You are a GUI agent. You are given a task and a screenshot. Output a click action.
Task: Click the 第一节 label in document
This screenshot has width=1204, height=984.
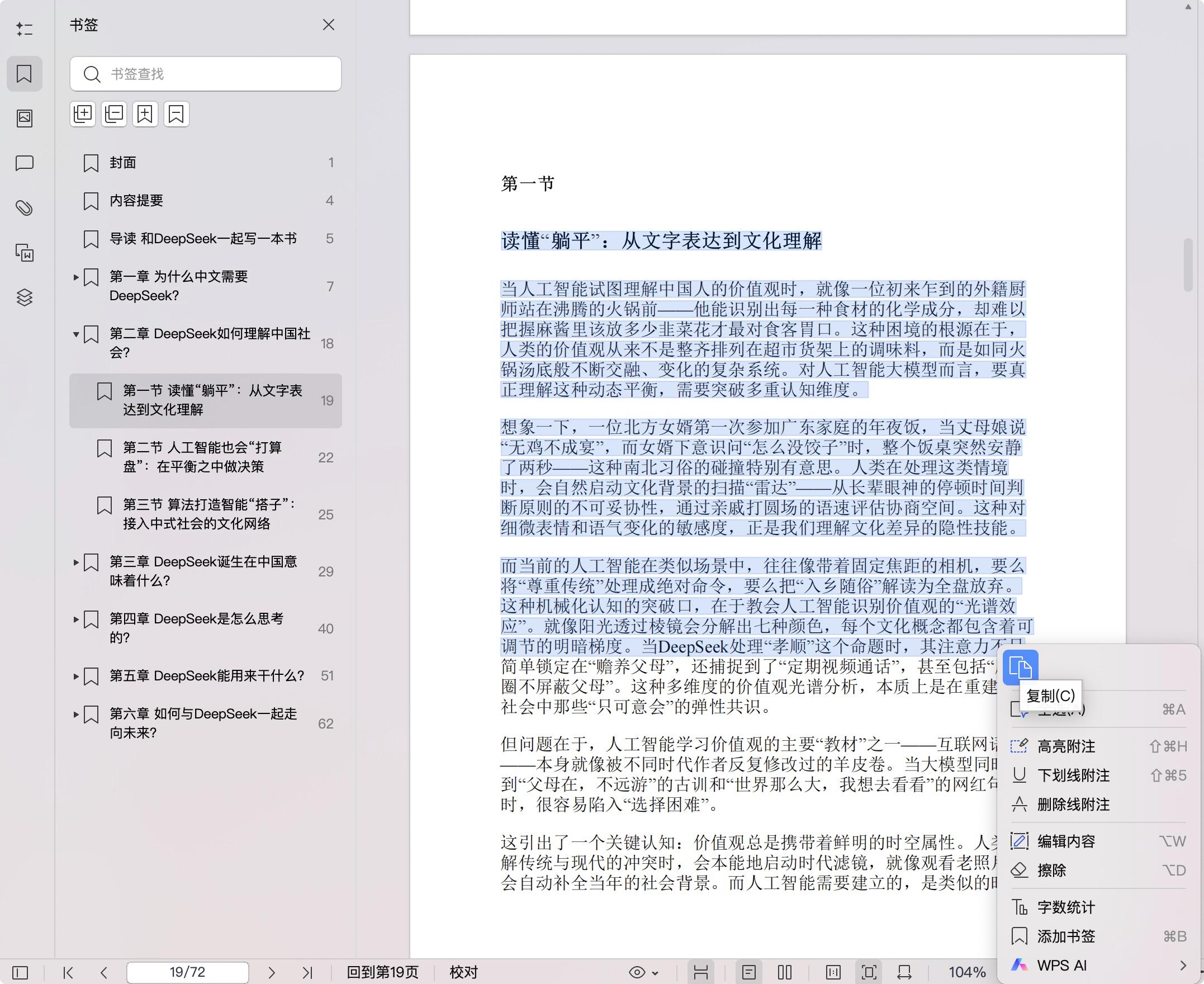coord(527,183)
